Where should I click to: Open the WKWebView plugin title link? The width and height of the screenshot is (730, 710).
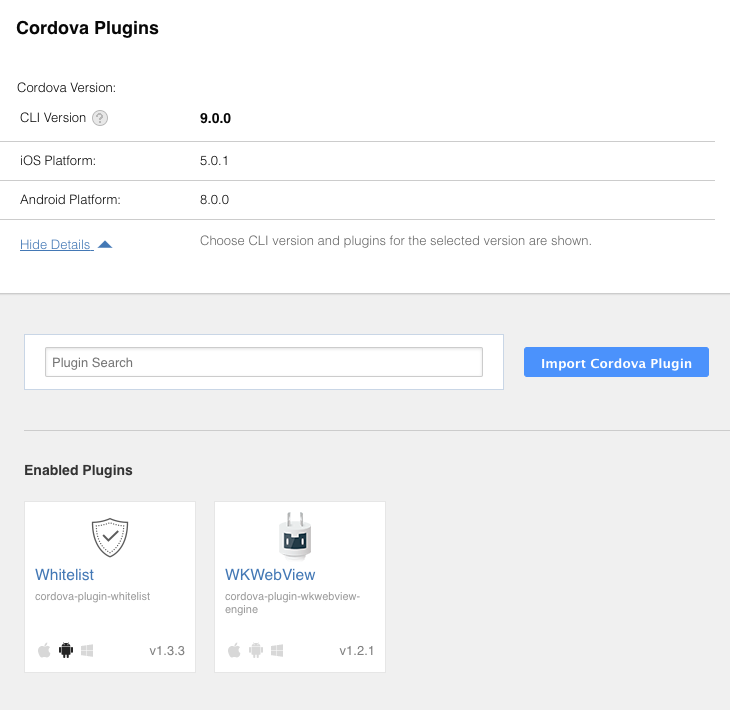[270, 575]
